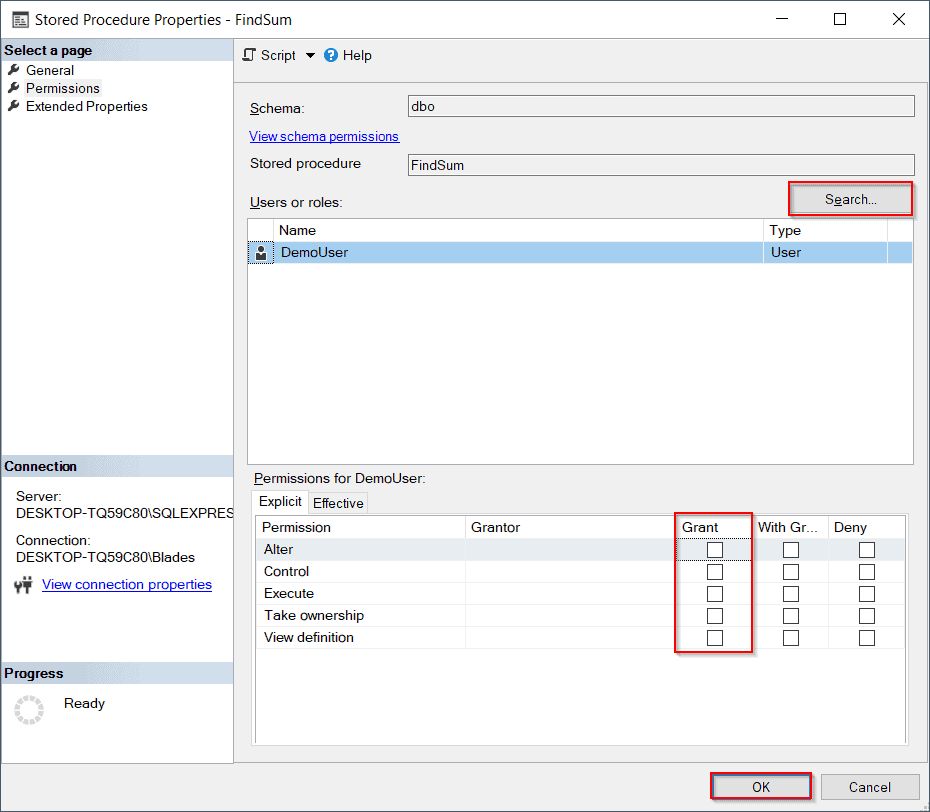The image size is (930, 812).
Task: Click the stored procedure icon in title bar
Action: tap(22, 18)
